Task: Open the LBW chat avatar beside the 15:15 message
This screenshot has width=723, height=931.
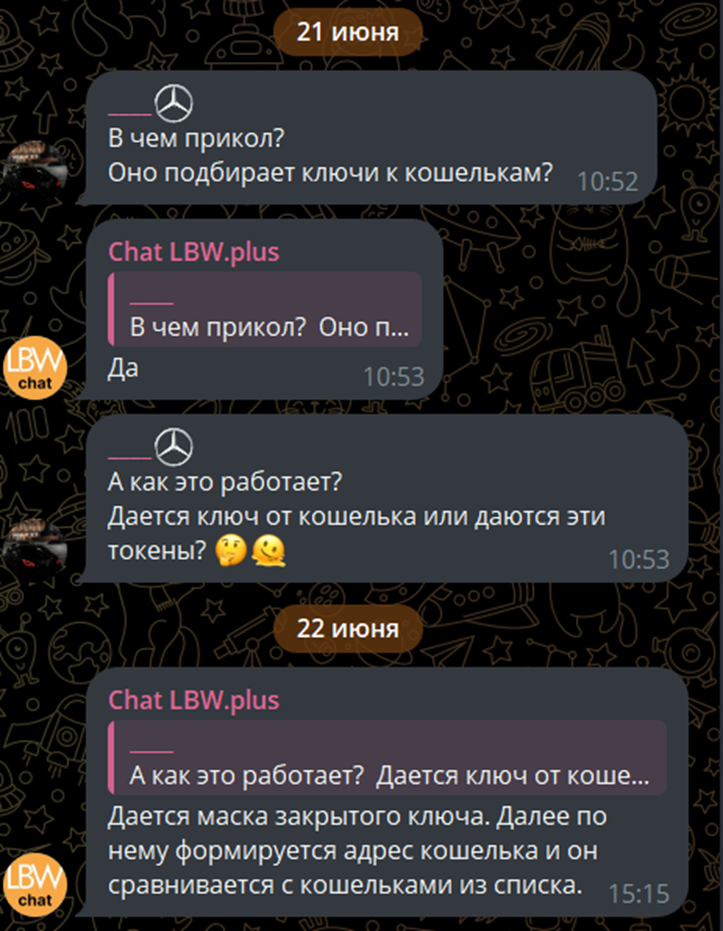Action: (35, 884)
